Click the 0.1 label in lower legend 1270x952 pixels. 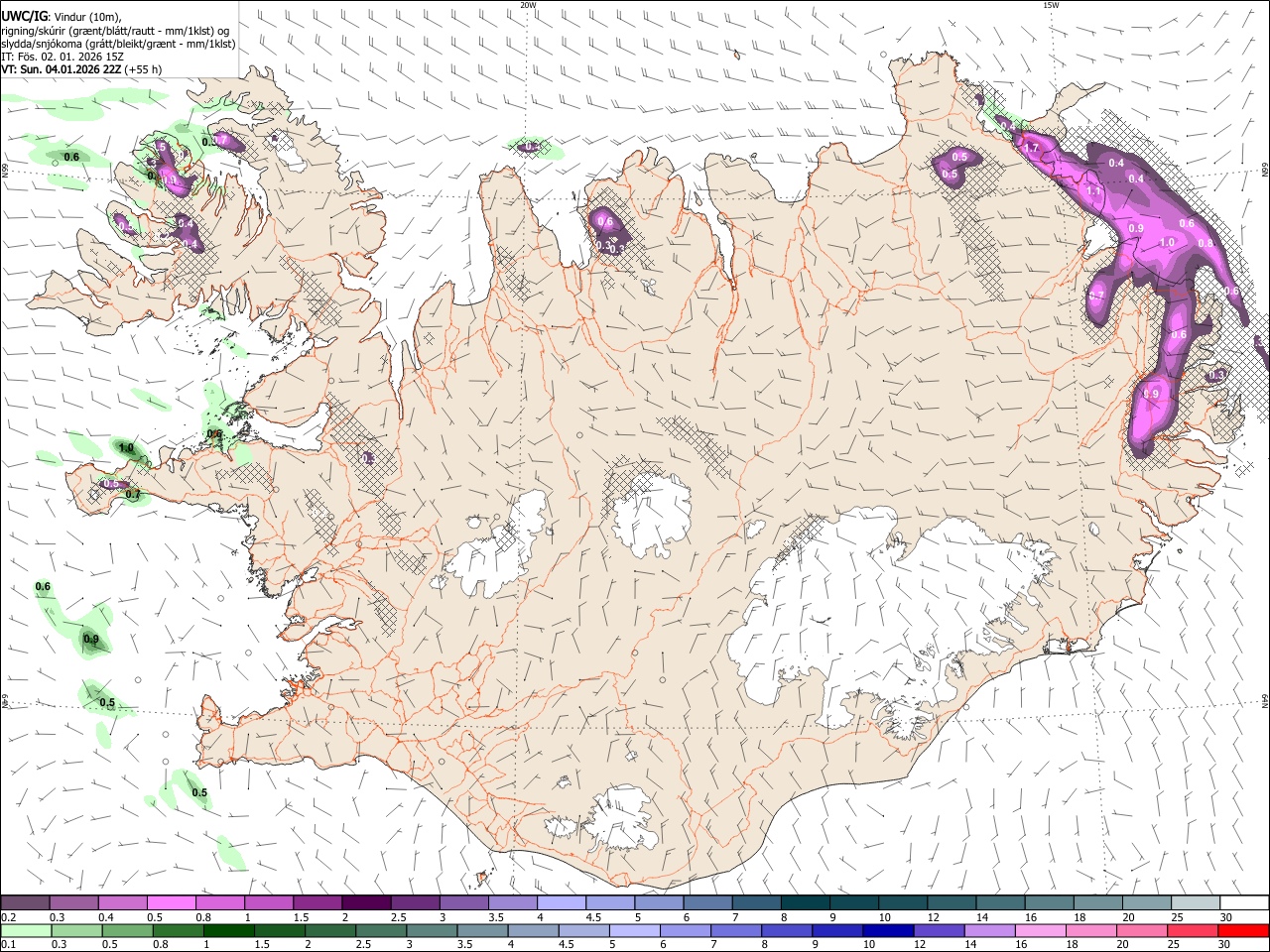tap(9, 944)
